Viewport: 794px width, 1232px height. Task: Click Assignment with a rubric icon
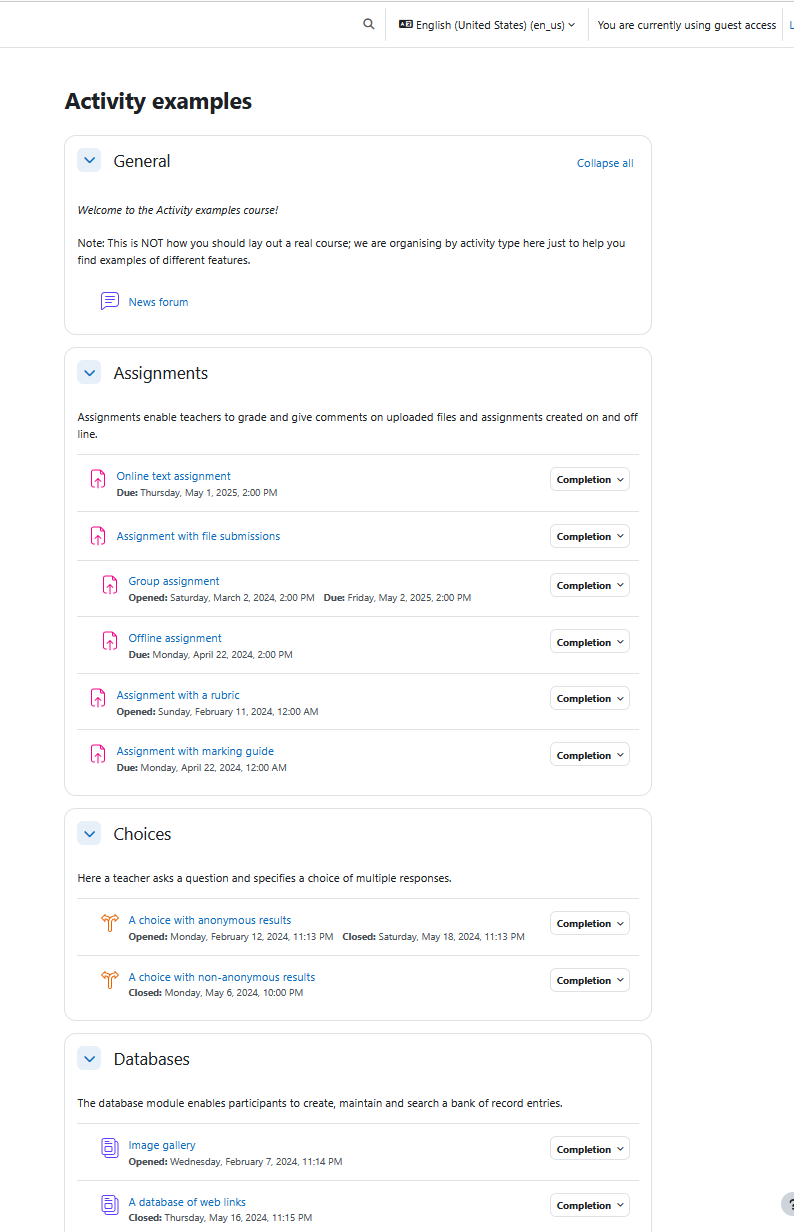pyautogui.click(x=98, y=698)
